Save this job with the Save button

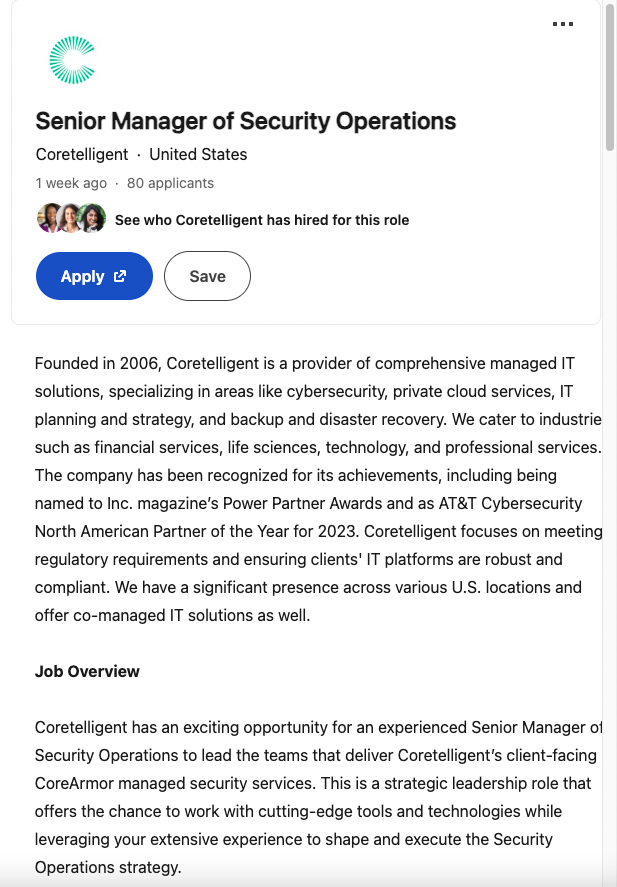(207, 277)
